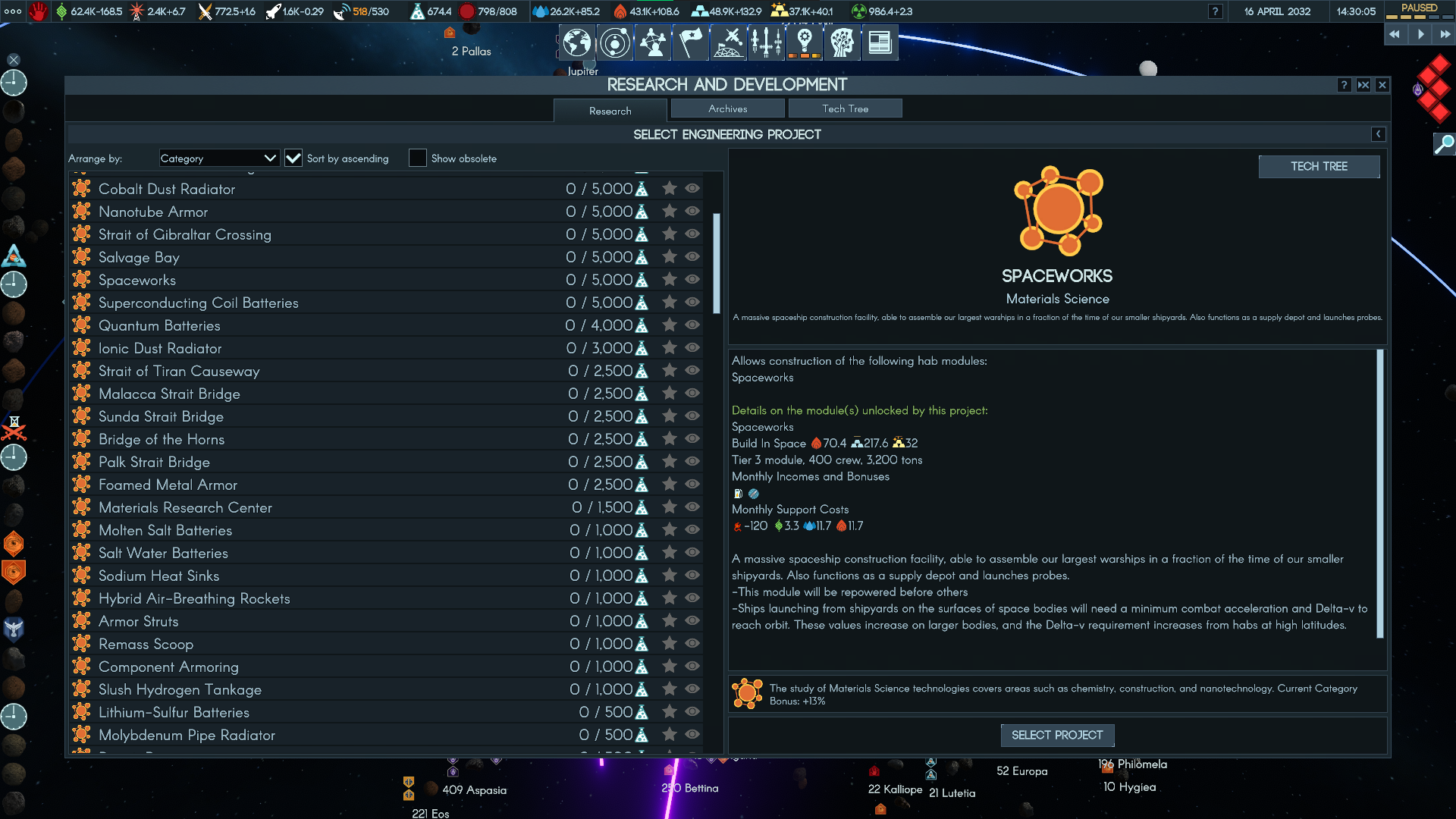
Task: Open the fleets spaceship icon
Action: point(767,42)
